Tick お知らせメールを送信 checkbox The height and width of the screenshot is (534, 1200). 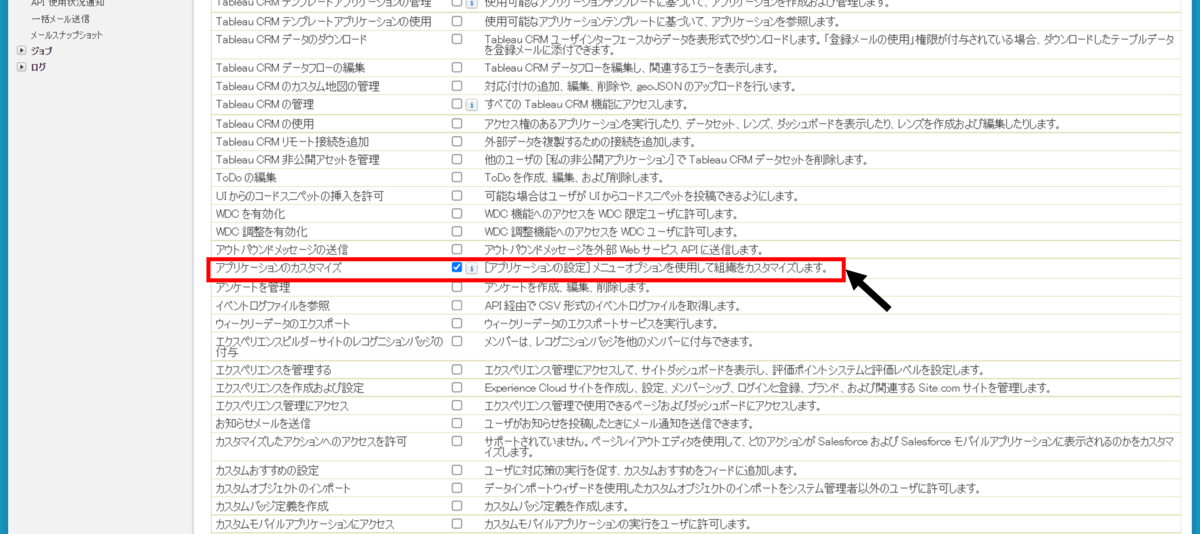click(x=457, y=424)
